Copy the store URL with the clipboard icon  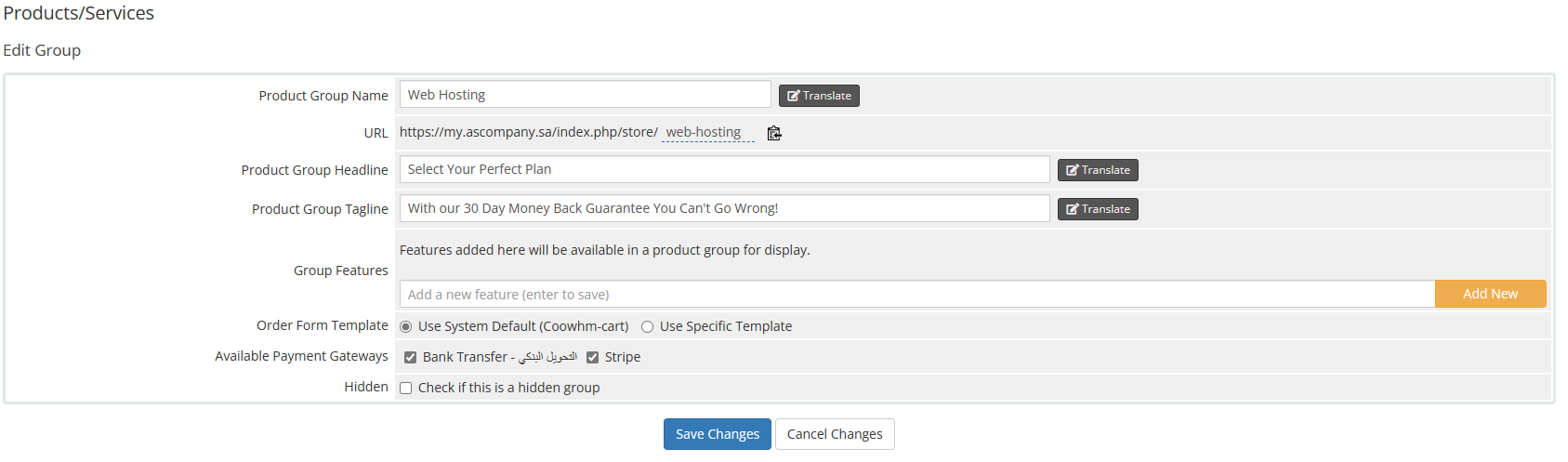[774, 133]
